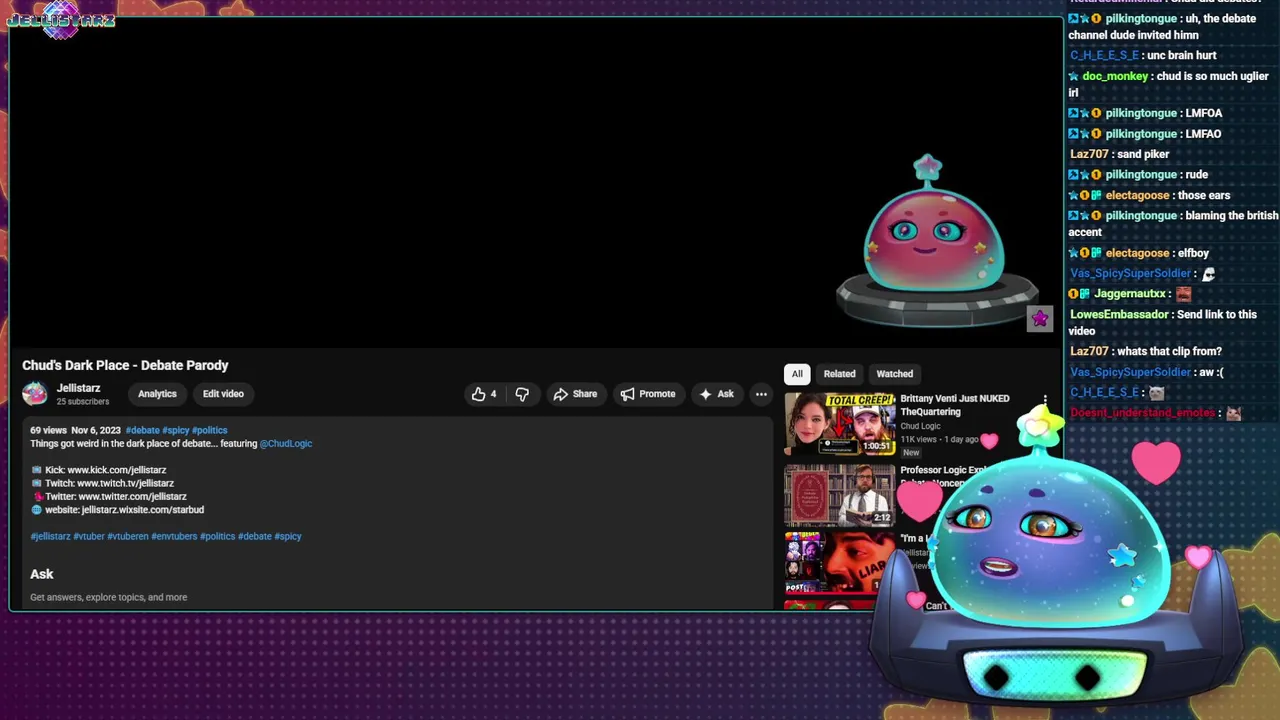1280x720 pixels.
Task: Open the Ask button with sparkle icon
Action: [716, 394]
